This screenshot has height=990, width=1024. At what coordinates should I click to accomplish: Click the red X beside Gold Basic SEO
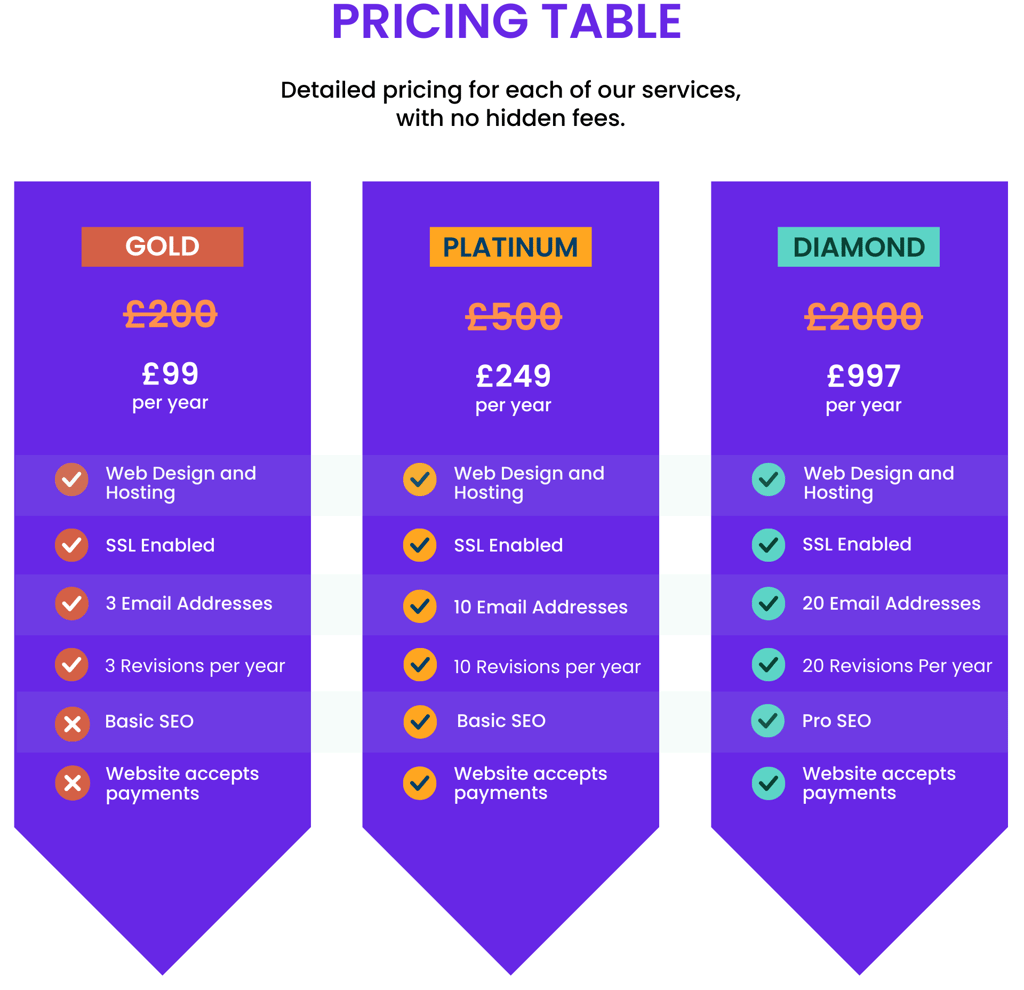tap(72, 724)
